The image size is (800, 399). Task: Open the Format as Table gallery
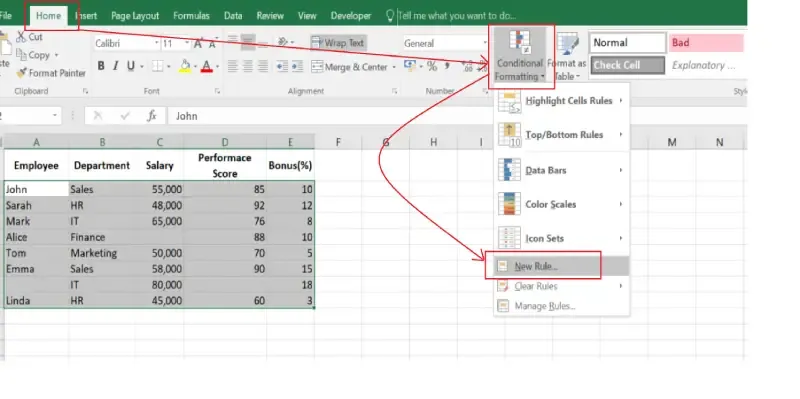click(x=567, y=56)
